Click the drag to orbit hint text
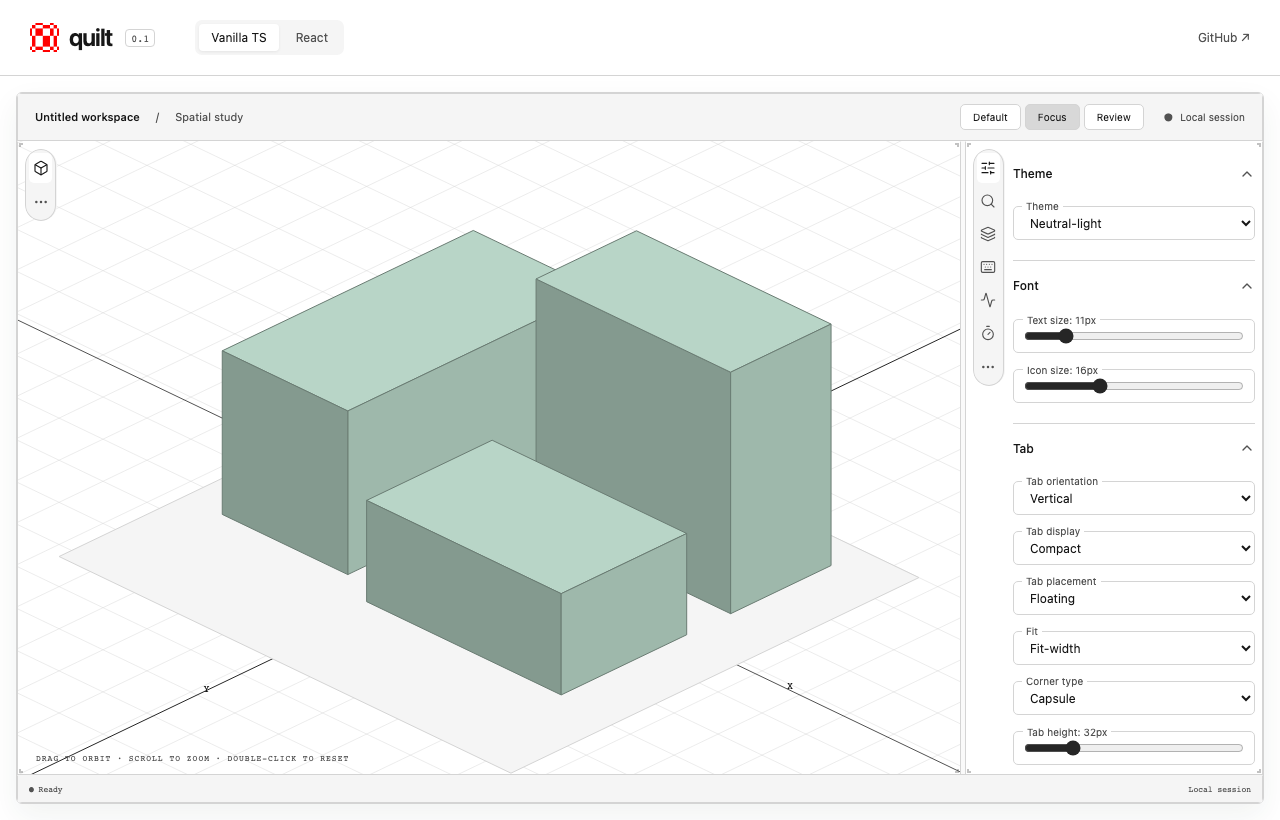Viewport: 1280px width, 820px height. point(192,759)
